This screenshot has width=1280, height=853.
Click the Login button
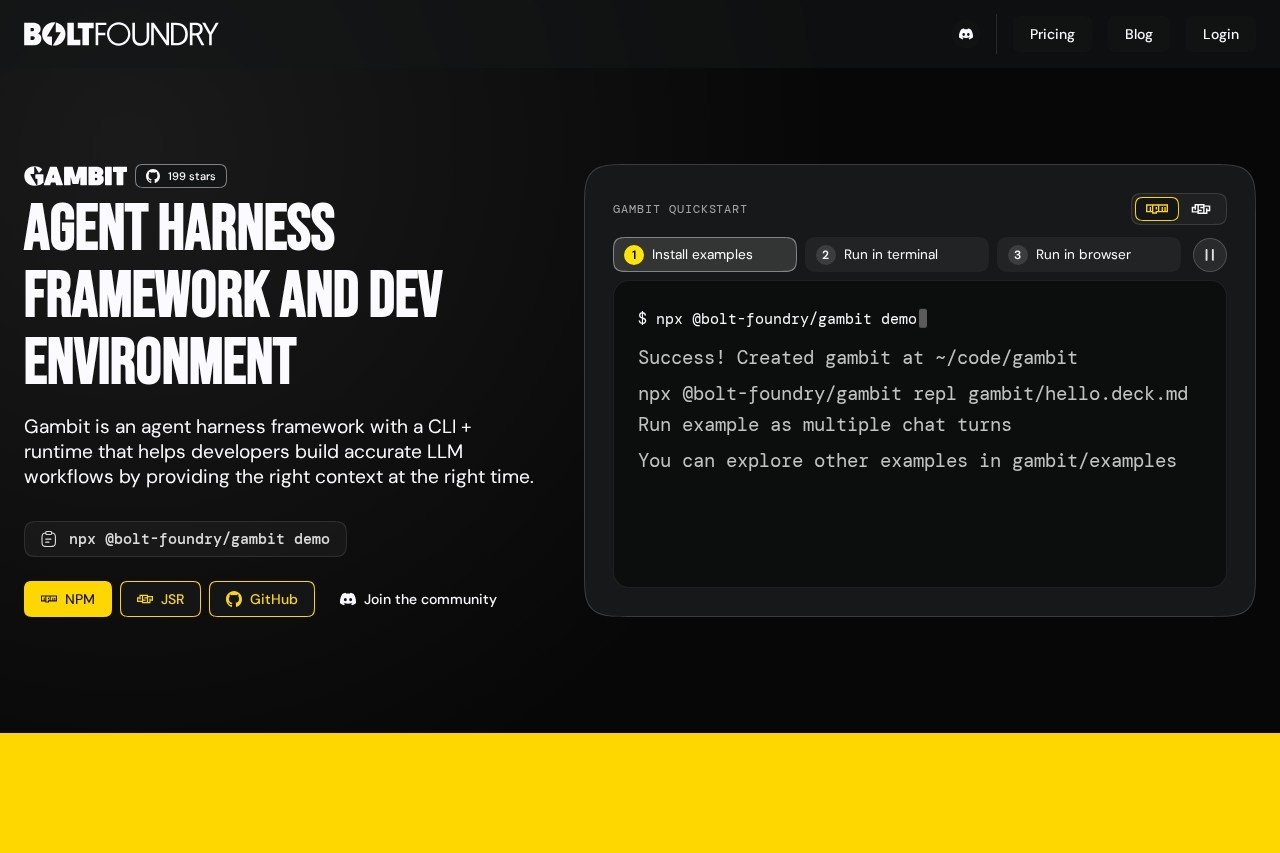(x=1220, y=34)
